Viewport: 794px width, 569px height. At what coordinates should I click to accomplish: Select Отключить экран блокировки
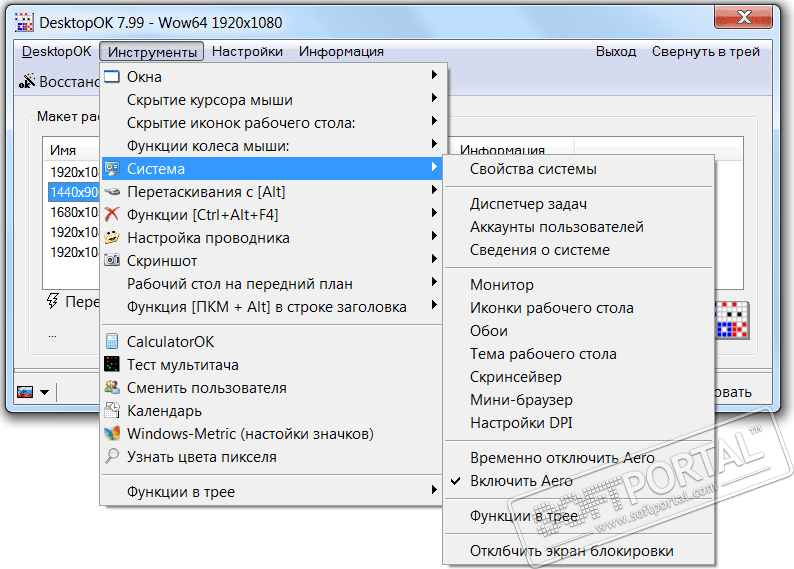coord(579,551)
